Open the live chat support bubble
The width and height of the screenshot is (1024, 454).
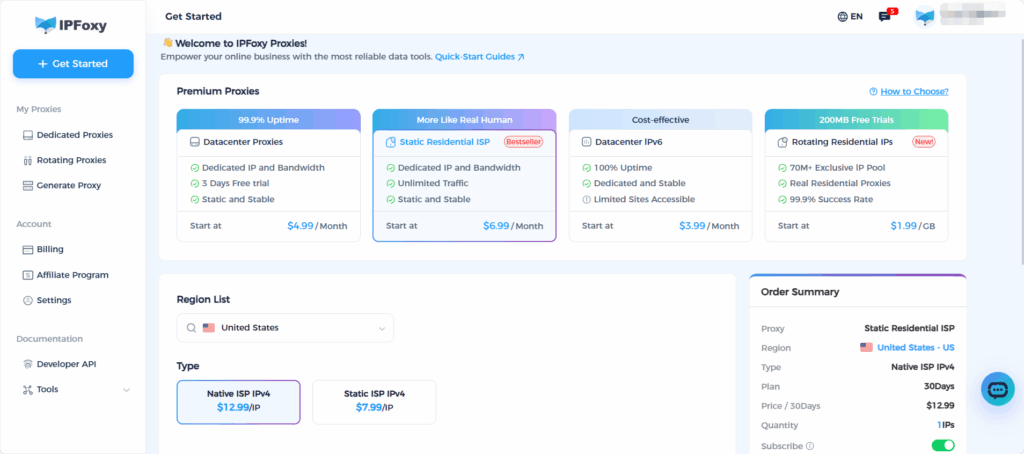click(x=997, y=389)
